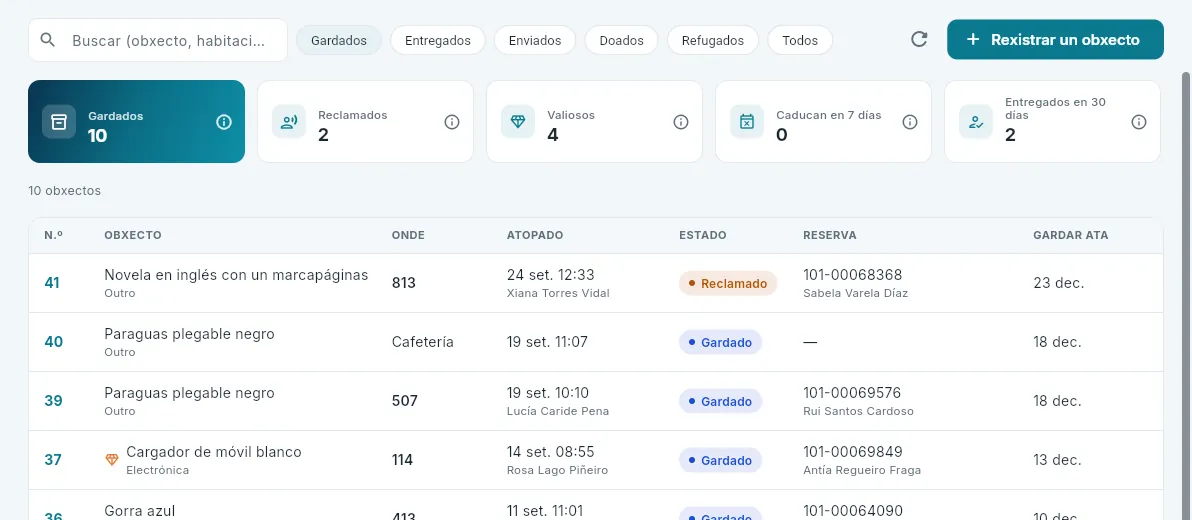Open the Valiosos summary card

point(594,122)
